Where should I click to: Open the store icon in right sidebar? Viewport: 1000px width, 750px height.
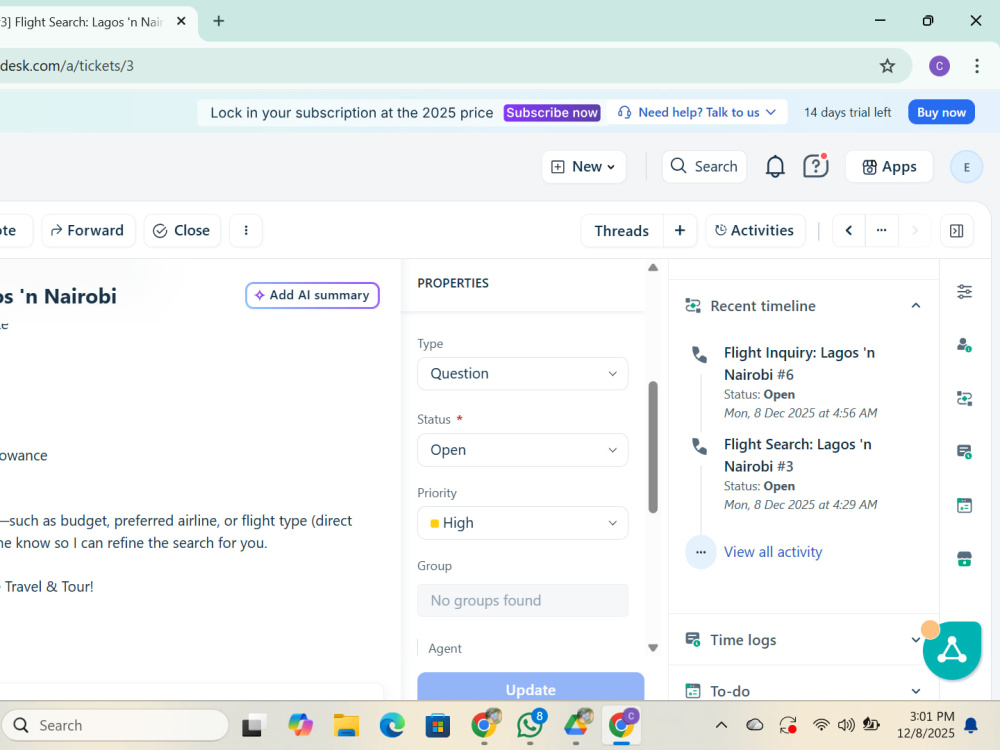(964, 559)
